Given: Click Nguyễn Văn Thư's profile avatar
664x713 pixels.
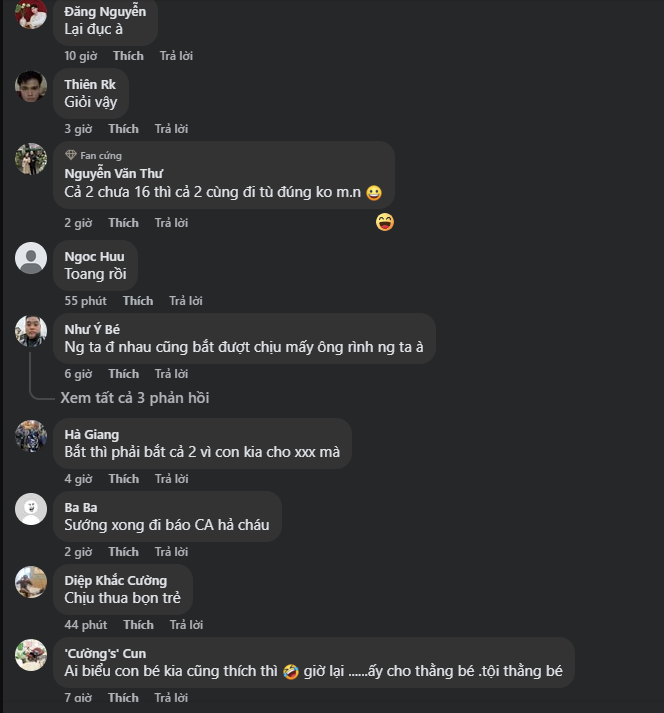Looking at the screenshot, I should pyautogui.click(x=31, y=160).
